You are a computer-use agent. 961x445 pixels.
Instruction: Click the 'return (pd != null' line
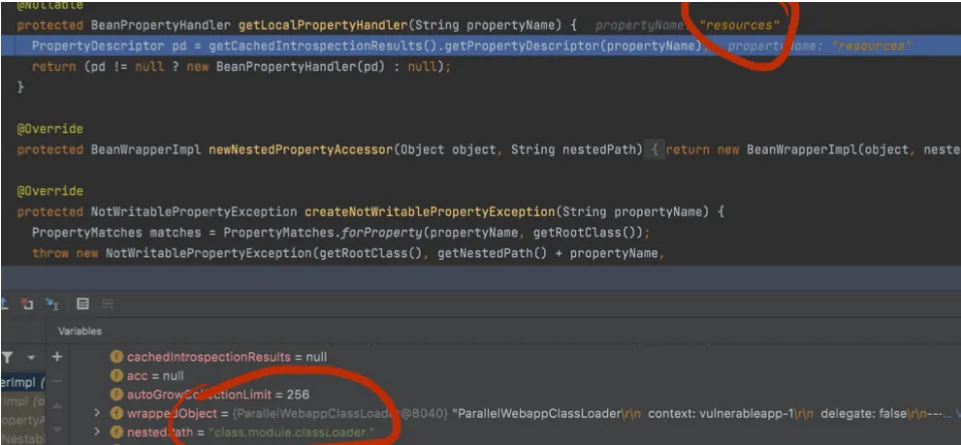[x=241, y=67]
